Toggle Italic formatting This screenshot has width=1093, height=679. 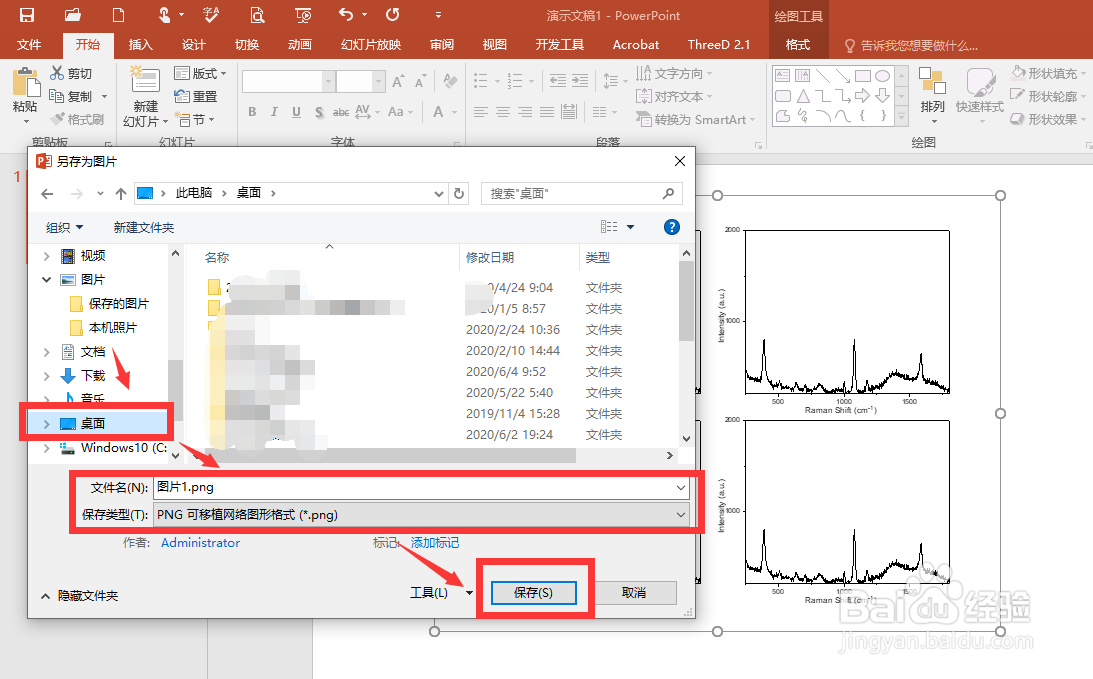(276, 112)
